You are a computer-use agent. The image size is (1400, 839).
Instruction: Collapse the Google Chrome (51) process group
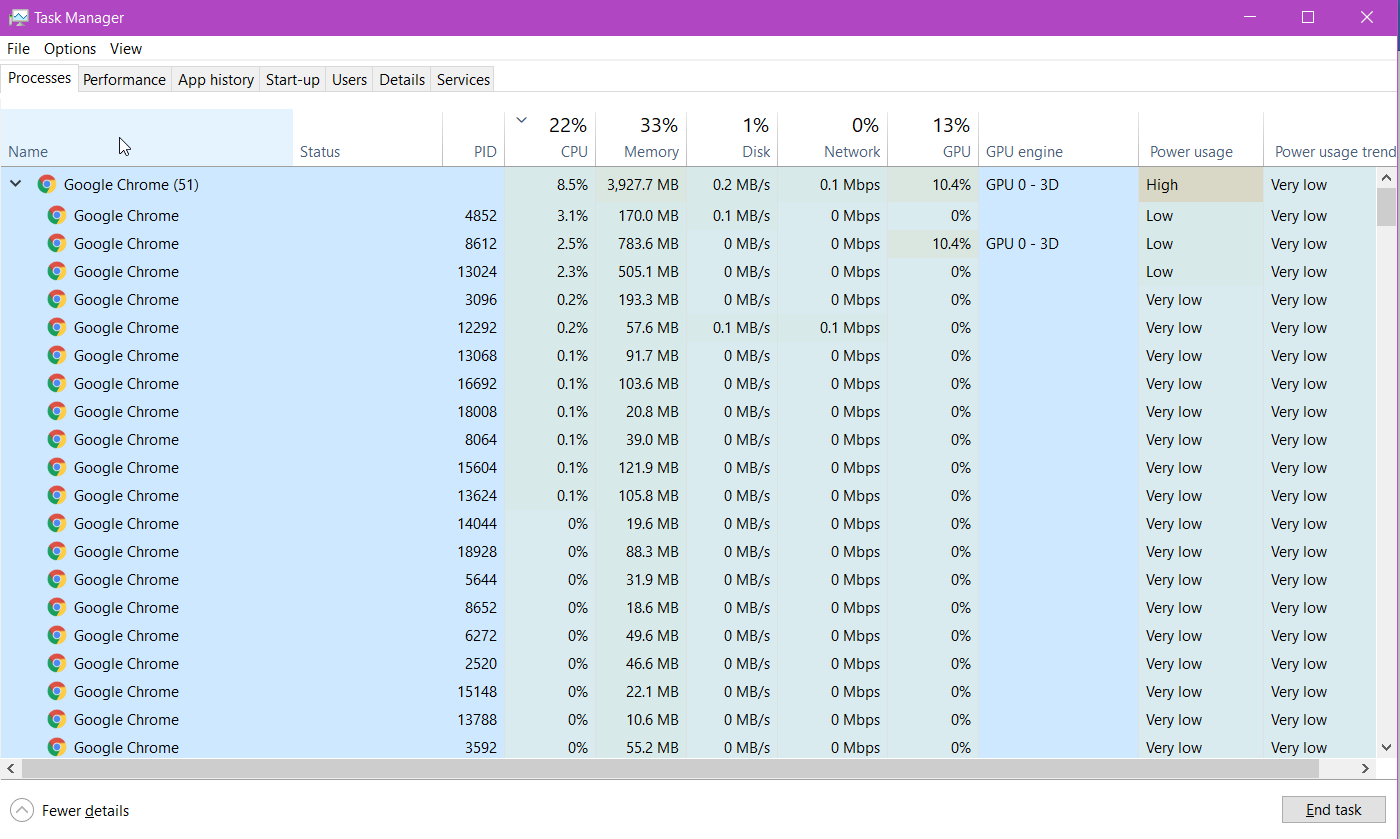[x=15, y=184]
